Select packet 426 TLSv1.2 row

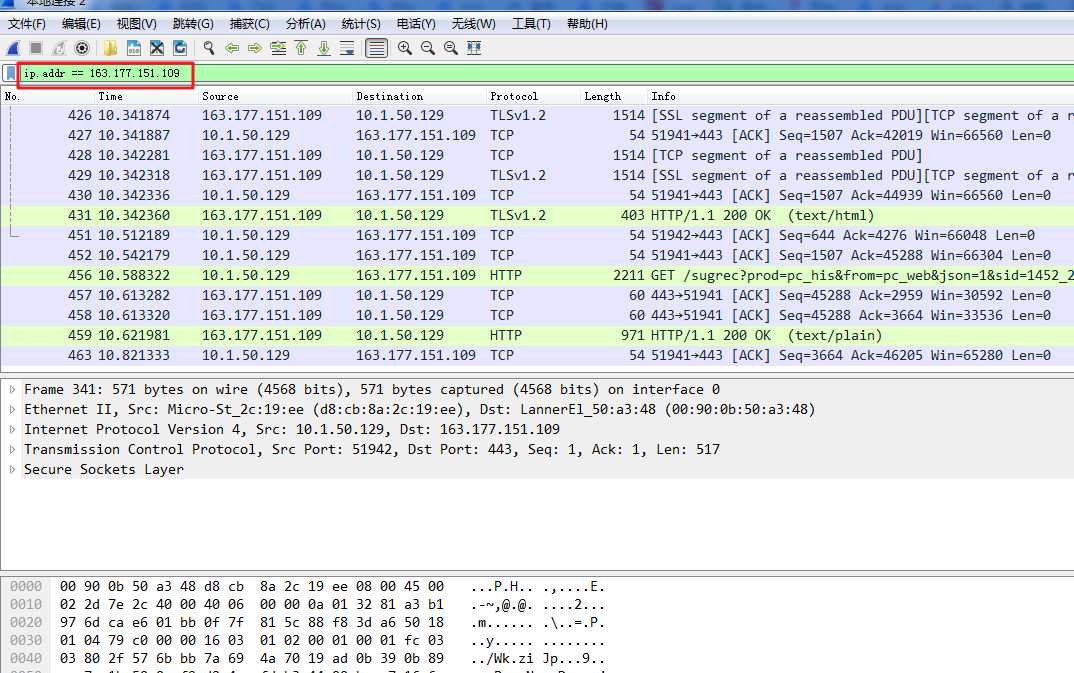537,116
